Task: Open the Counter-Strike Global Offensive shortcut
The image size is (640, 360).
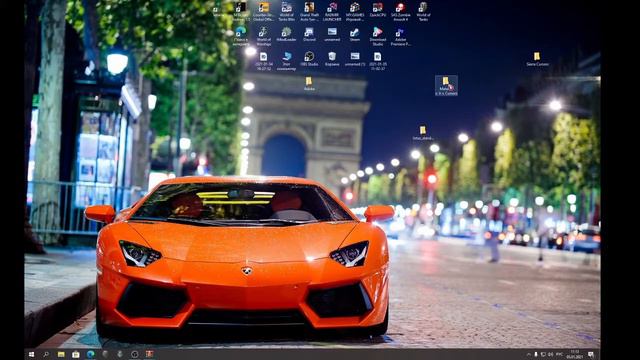Action: coord(263,11)
